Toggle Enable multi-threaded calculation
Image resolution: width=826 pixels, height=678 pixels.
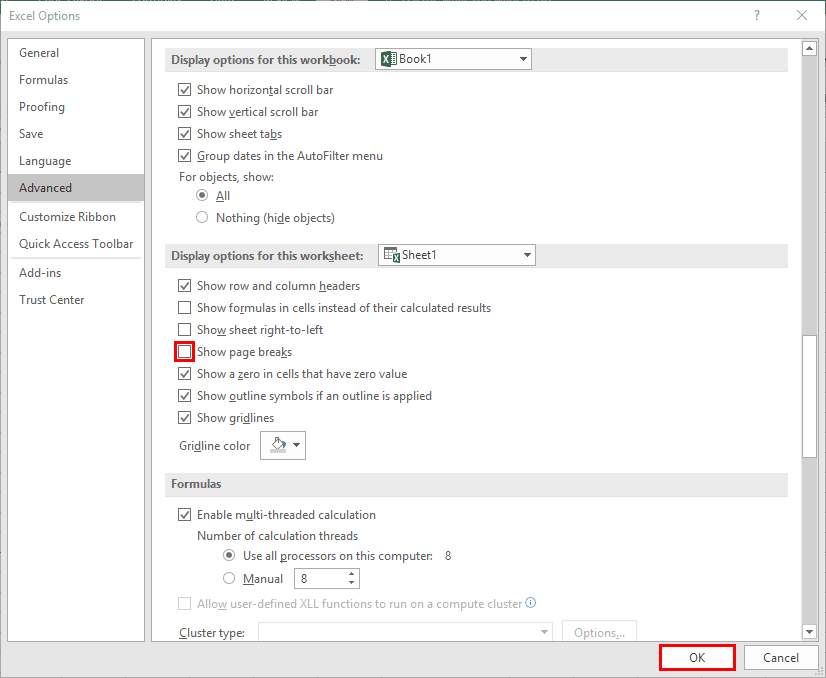184,515
